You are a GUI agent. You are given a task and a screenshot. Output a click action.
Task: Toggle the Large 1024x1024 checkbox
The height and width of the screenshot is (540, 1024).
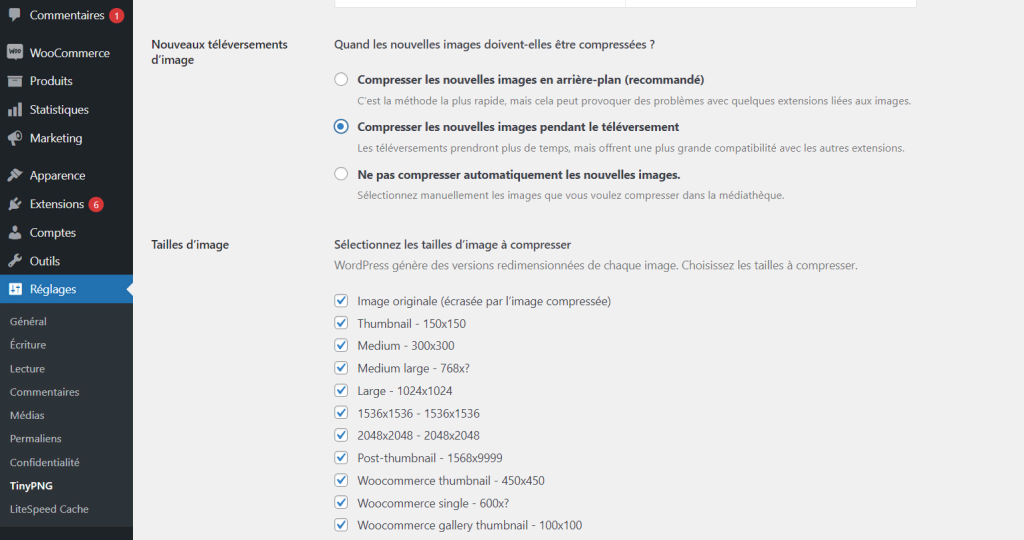pyautogui.click(x=341, y=390)
